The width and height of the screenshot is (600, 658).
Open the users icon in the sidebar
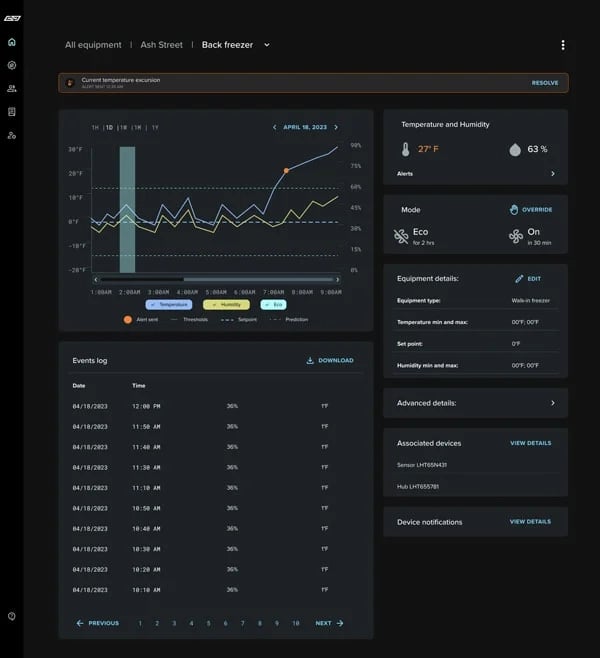tap(12, 89)
